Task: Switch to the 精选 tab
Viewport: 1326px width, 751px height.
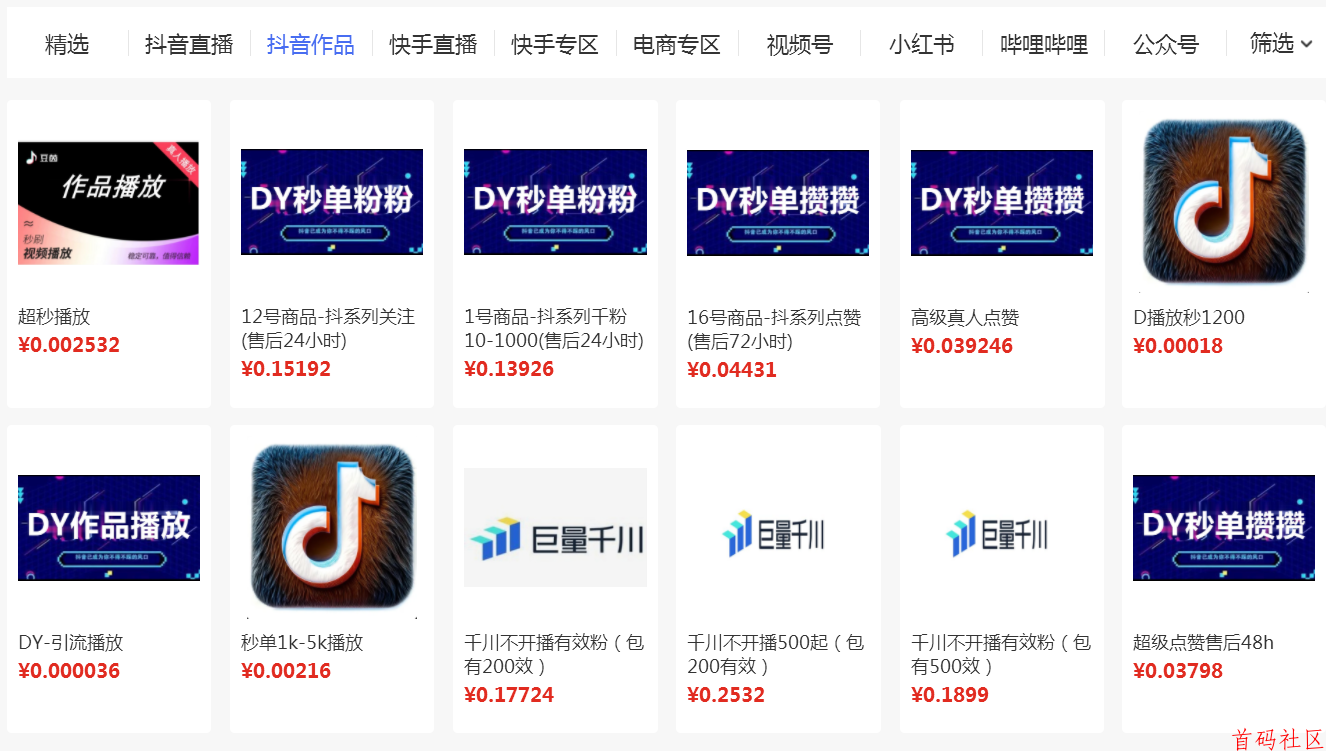Action: click(67, 44)
